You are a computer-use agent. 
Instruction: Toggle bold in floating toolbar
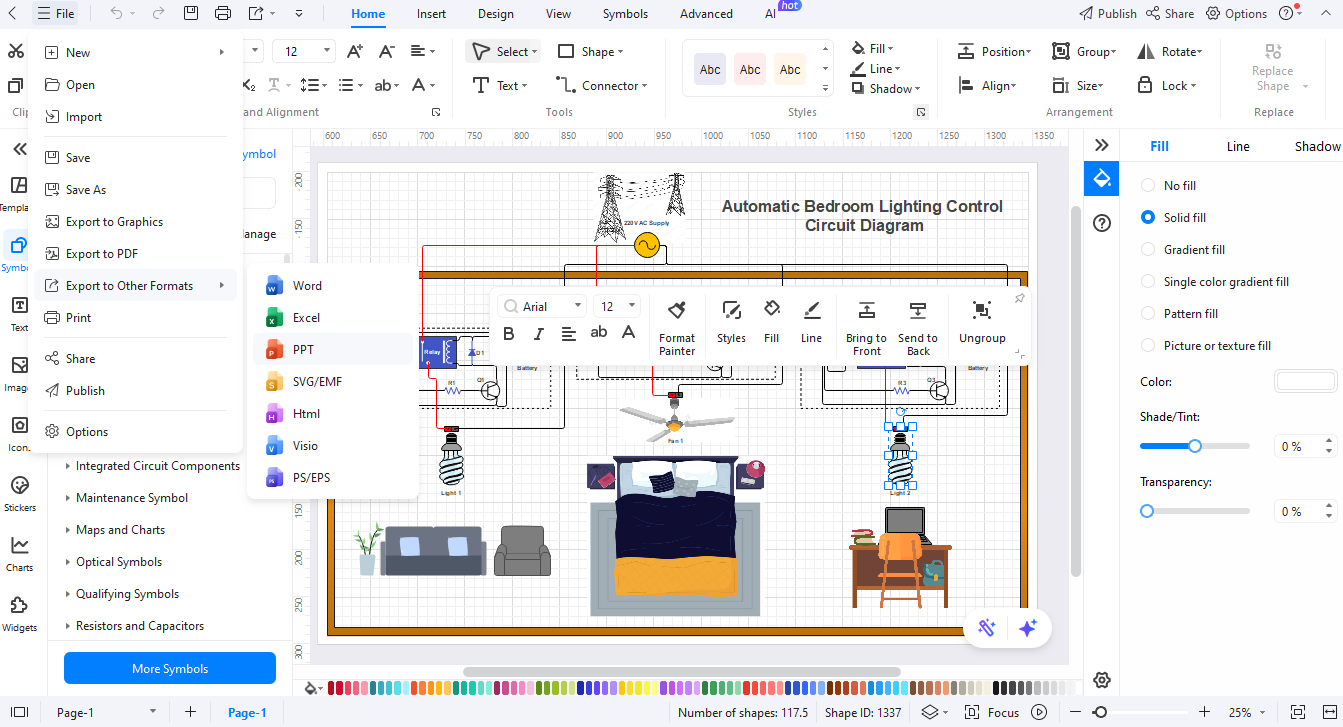509,334
